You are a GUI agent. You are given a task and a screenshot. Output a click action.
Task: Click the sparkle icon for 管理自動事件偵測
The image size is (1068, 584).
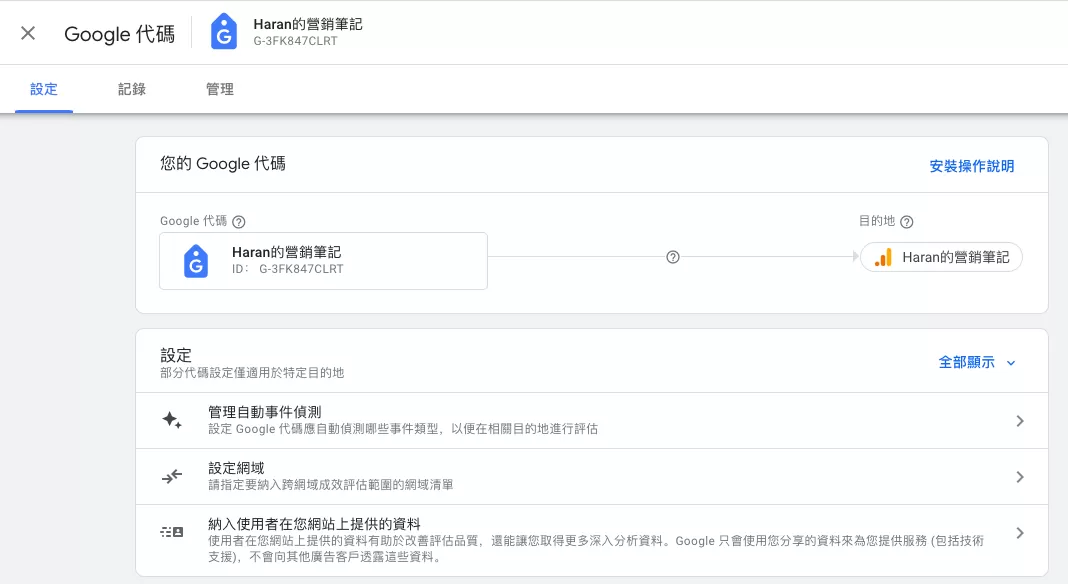pos(172,420)
